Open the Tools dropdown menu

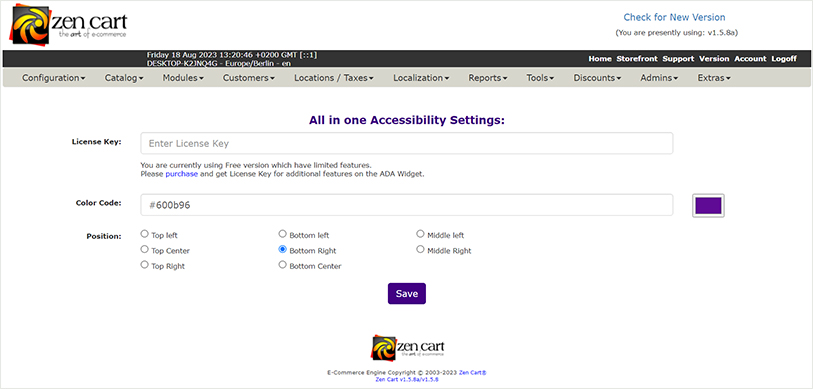[x=540, y=78]
